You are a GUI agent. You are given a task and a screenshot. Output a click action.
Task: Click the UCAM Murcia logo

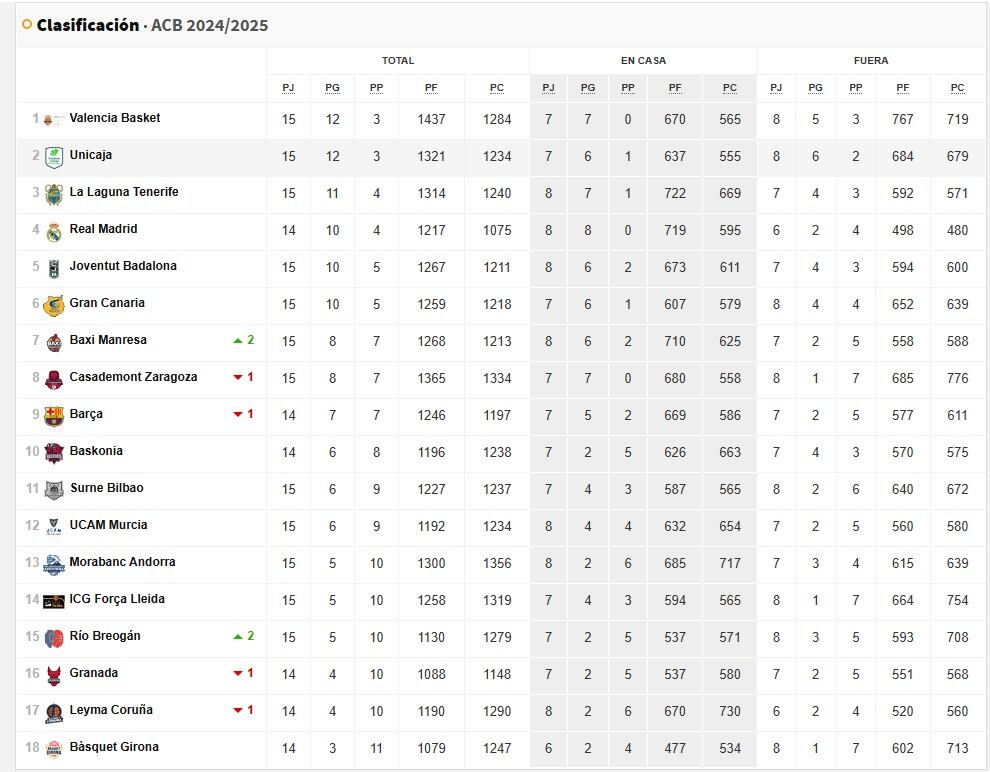pyautogui.click(x=54, y=528)
